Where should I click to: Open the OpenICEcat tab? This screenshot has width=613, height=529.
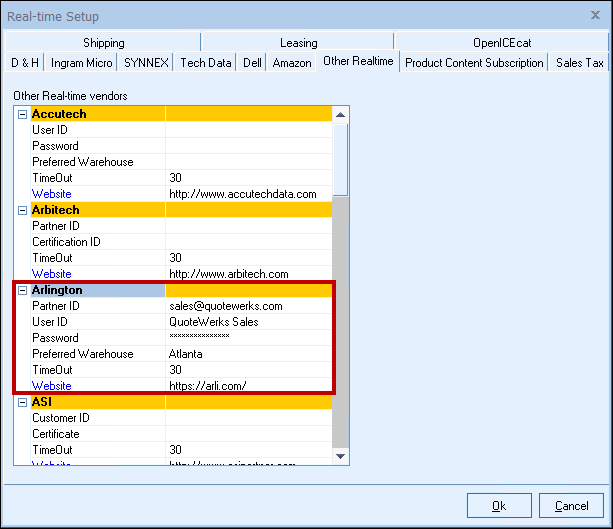[x=502, y=42]
